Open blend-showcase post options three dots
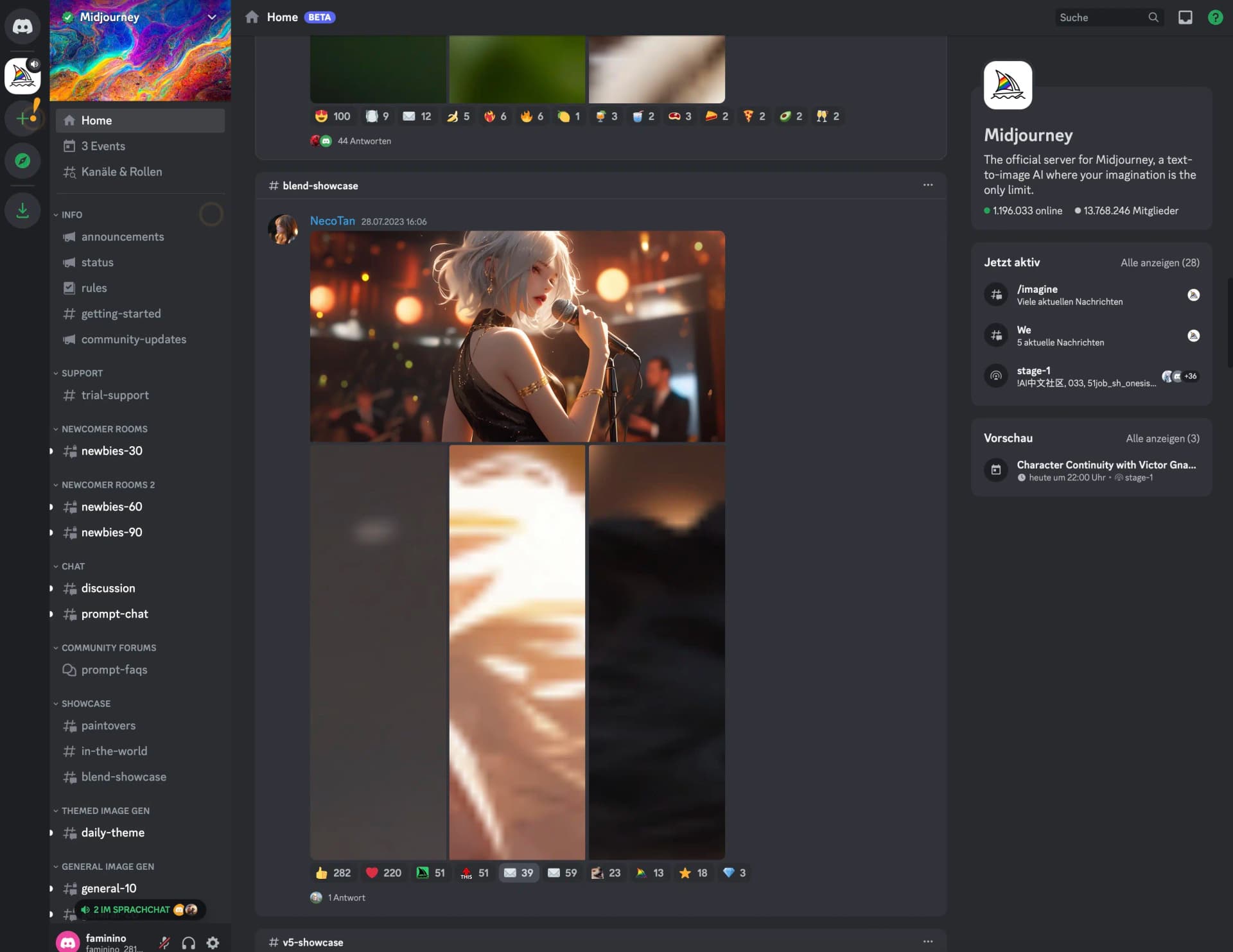 pos(927,185)
